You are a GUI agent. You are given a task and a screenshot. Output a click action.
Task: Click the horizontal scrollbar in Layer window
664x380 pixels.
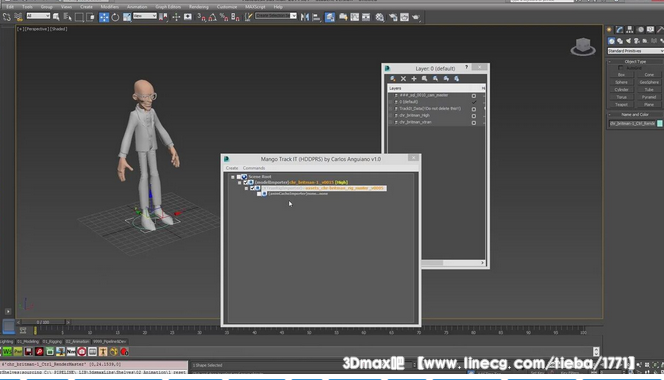pos(453,263)
